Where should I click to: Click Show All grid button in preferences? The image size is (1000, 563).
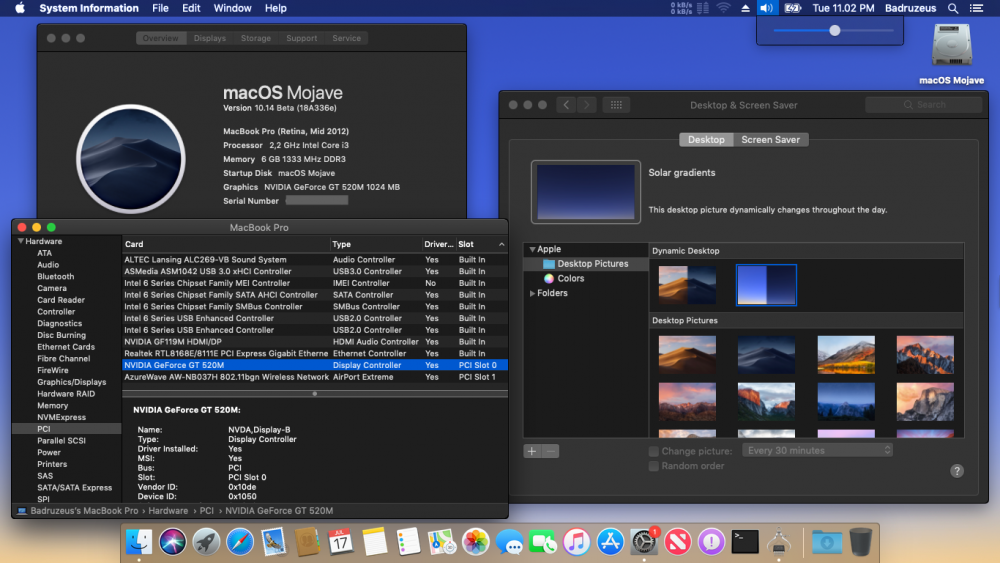point(616,105)
